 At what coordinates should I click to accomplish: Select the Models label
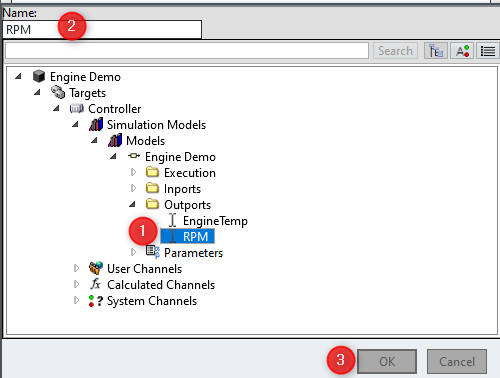pyautogui.click(x=145, y=141)
